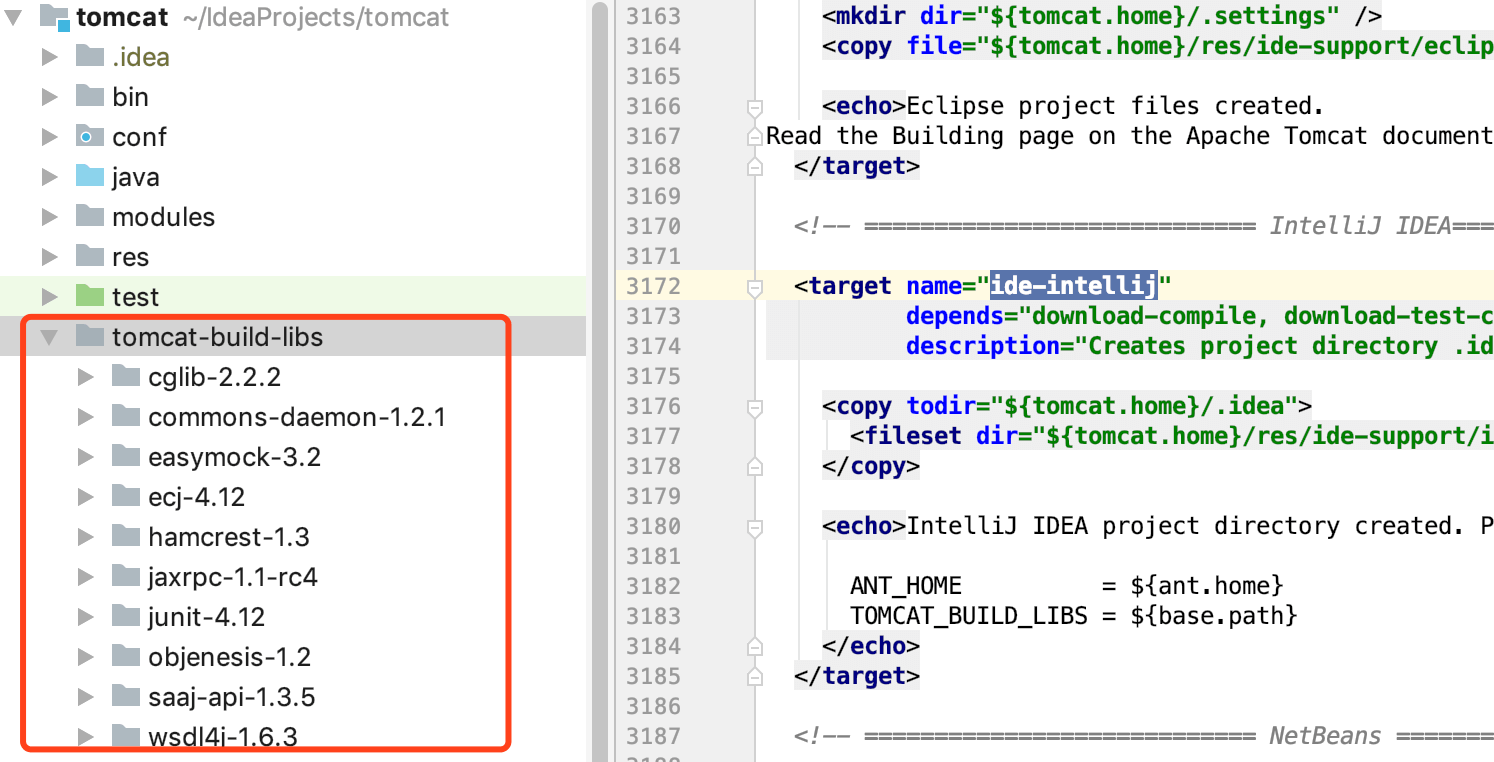Expand the commons-daemon-1.2.1 folder arrow
Image resolution: width=1494 pixels, height=762 pixels.
[x=86, y=417]
